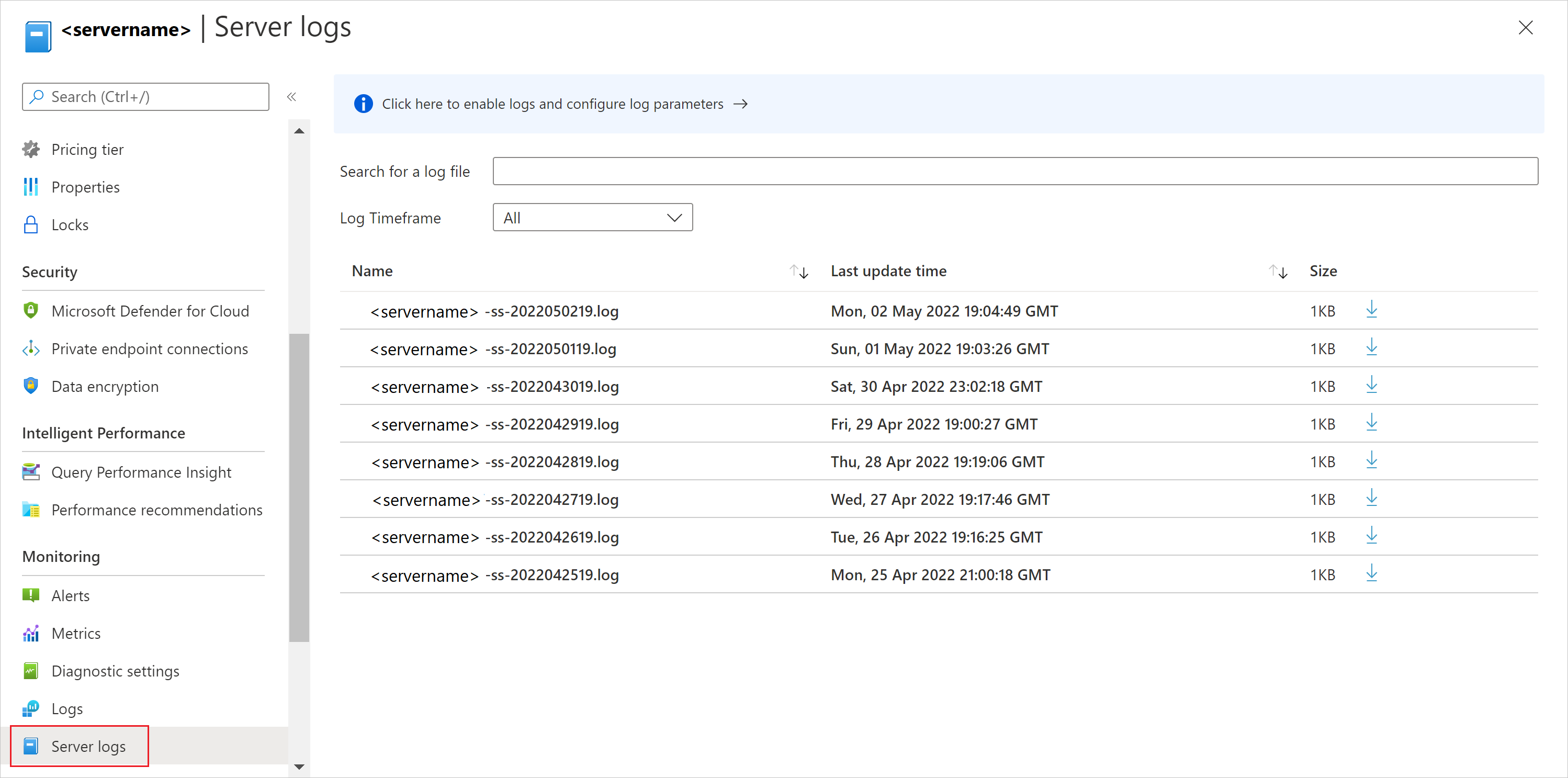This screenshot has height=778, width=1568.
Task: Click here to enable logs link
Action: click(552, 104)
